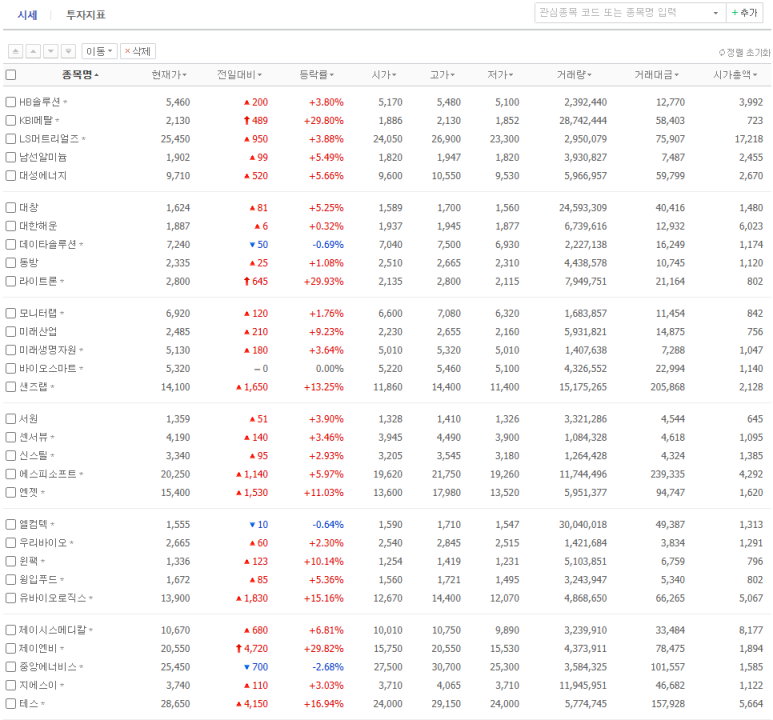Sort by 전일대비 column
Viewport: 773px width, 720px height.
pyautogui.click(x=240, y=75)
